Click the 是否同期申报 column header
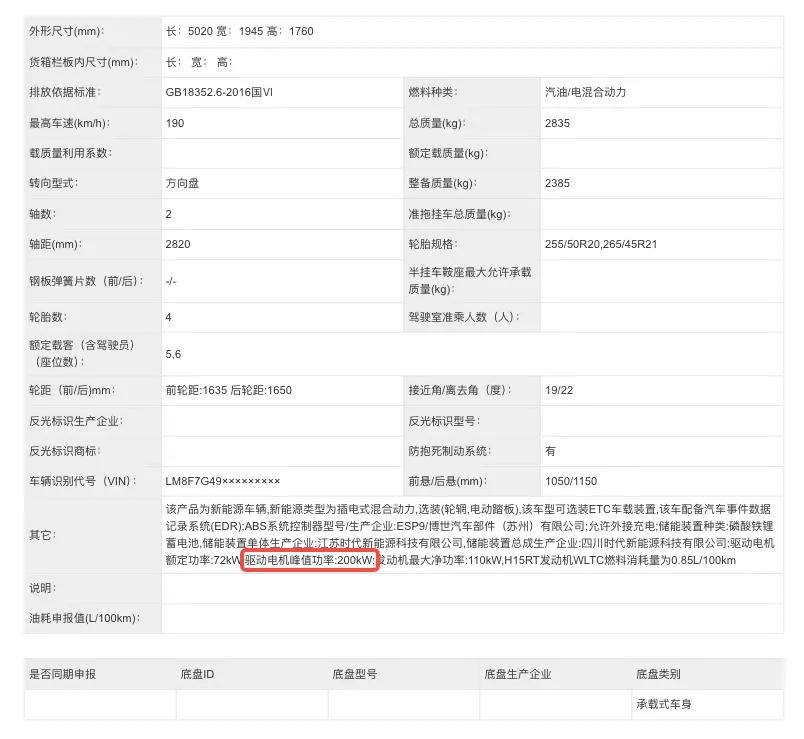 click(x=63, y=674)
